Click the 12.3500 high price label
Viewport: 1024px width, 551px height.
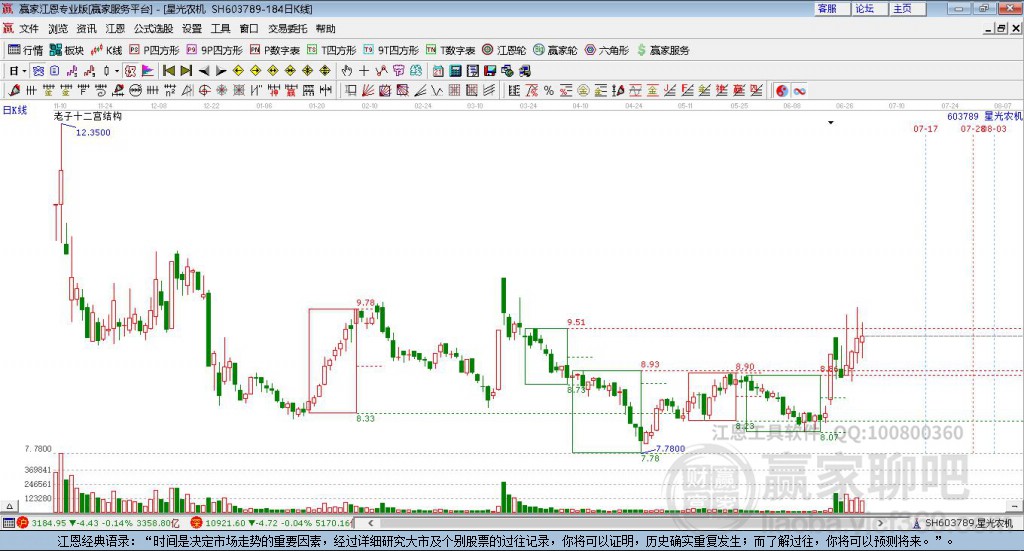click(x=93, y=133)
